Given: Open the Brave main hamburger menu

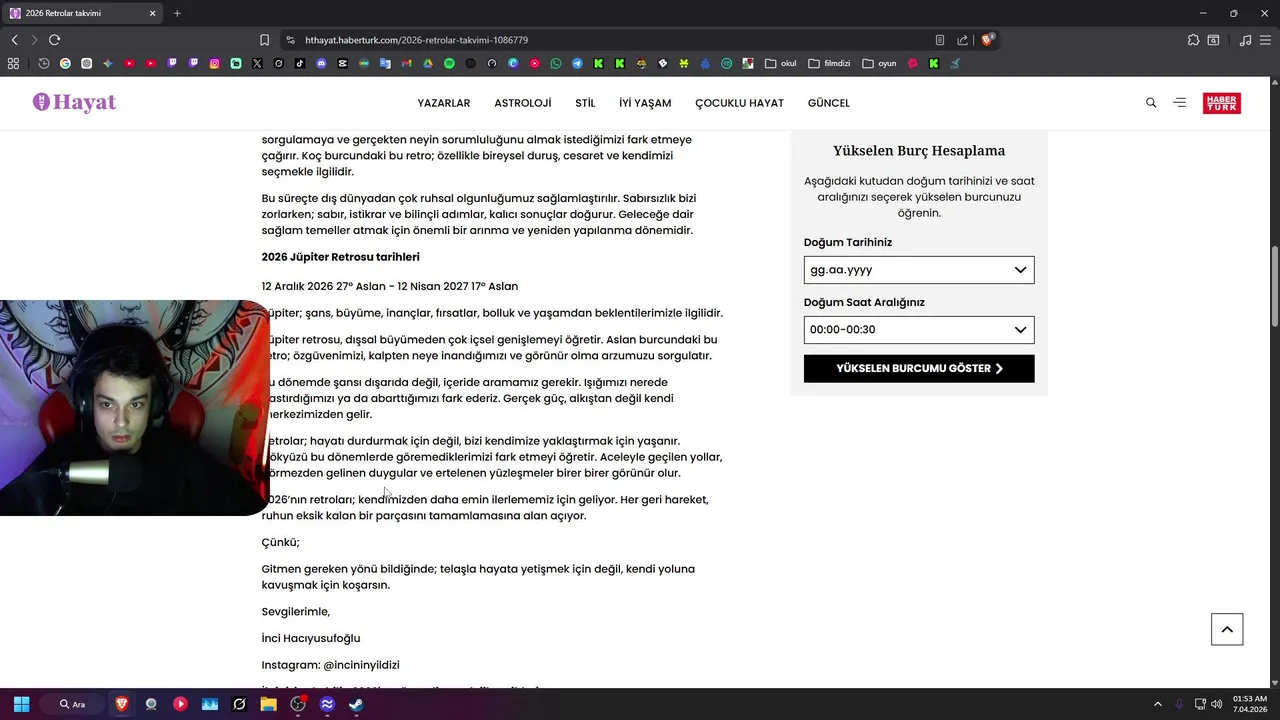Looking at the screenshot, I should (1266, 40).
